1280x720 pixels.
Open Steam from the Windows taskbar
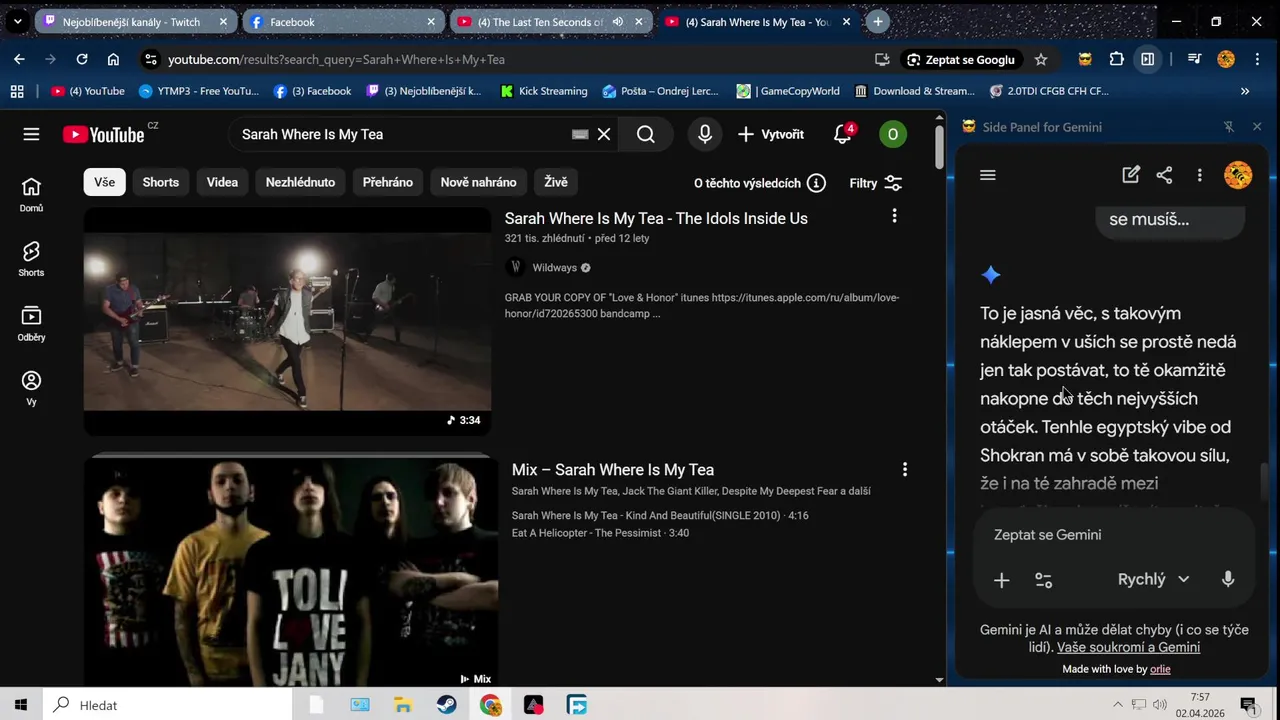coord(447,705)
